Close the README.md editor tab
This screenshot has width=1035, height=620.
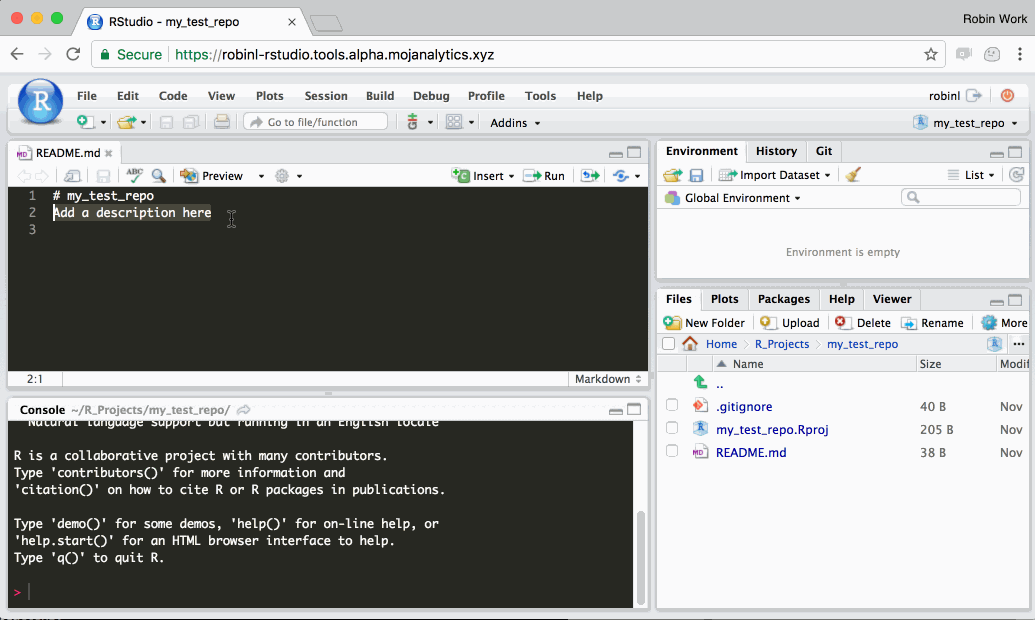(109, 153)
